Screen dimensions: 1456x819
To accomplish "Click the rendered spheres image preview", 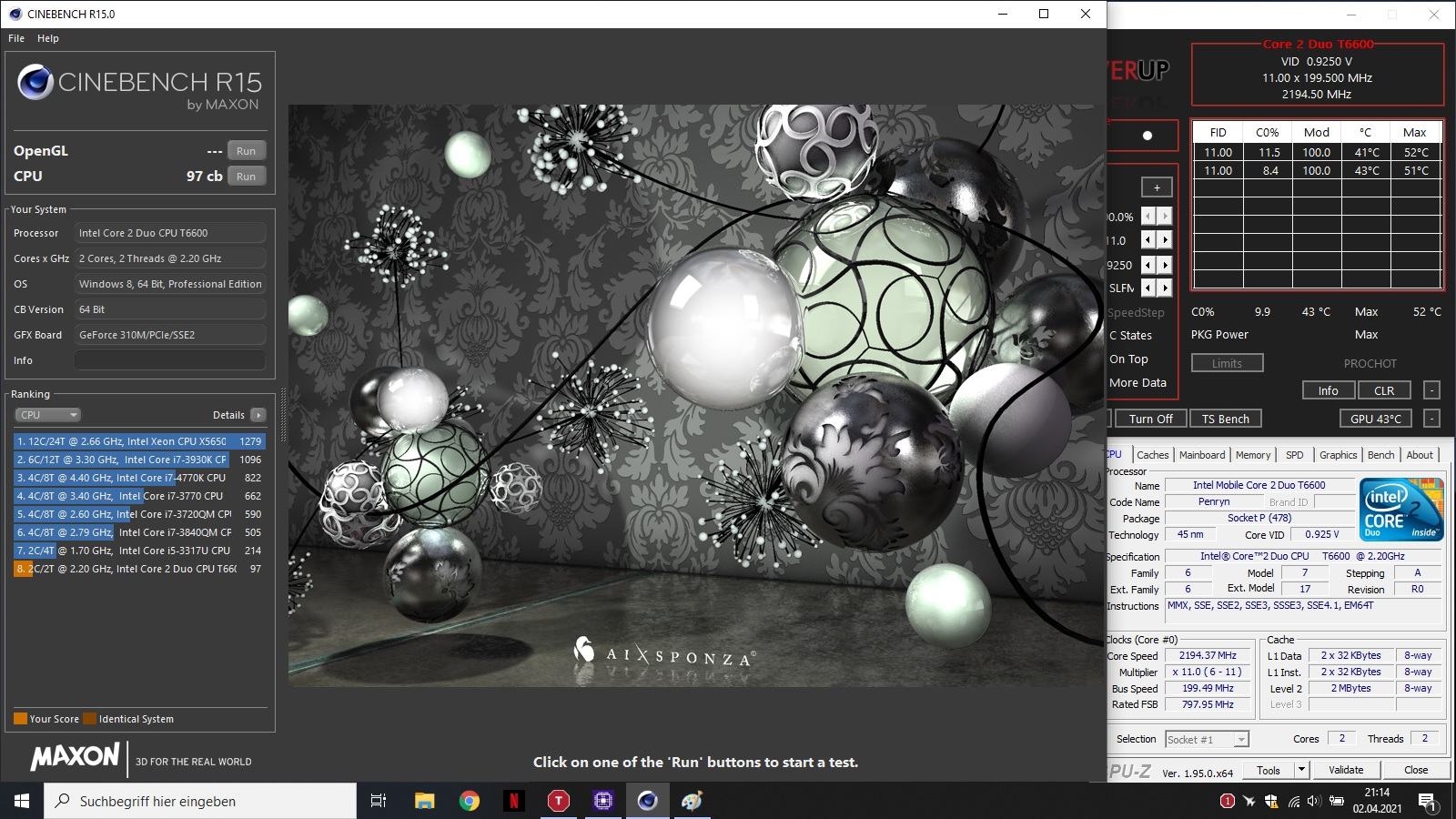I will pyautogui.click(x=695, y=396).
